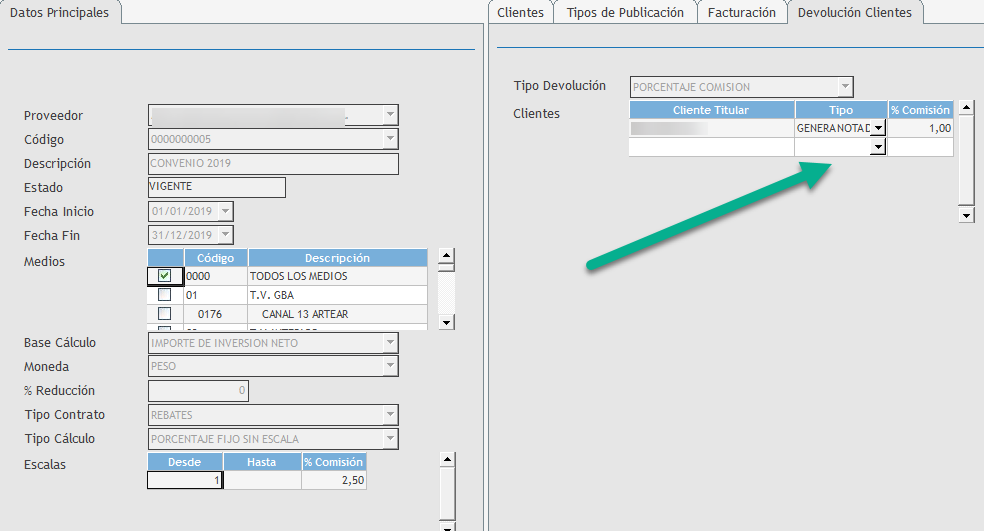Open the Tipos de Publicación tab
Screen dimensions: 984x531
tap(625, 13)
